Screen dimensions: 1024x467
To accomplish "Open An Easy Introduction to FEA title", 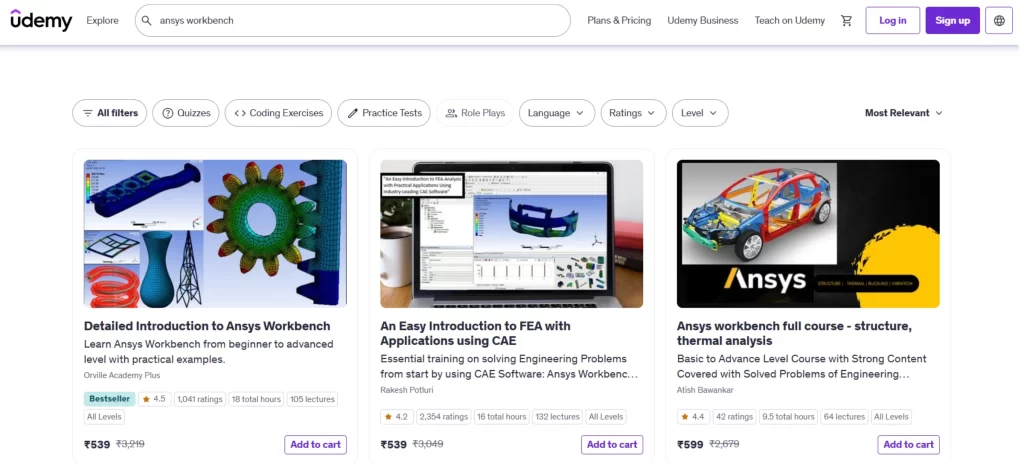I will click(x=475, y=333).
